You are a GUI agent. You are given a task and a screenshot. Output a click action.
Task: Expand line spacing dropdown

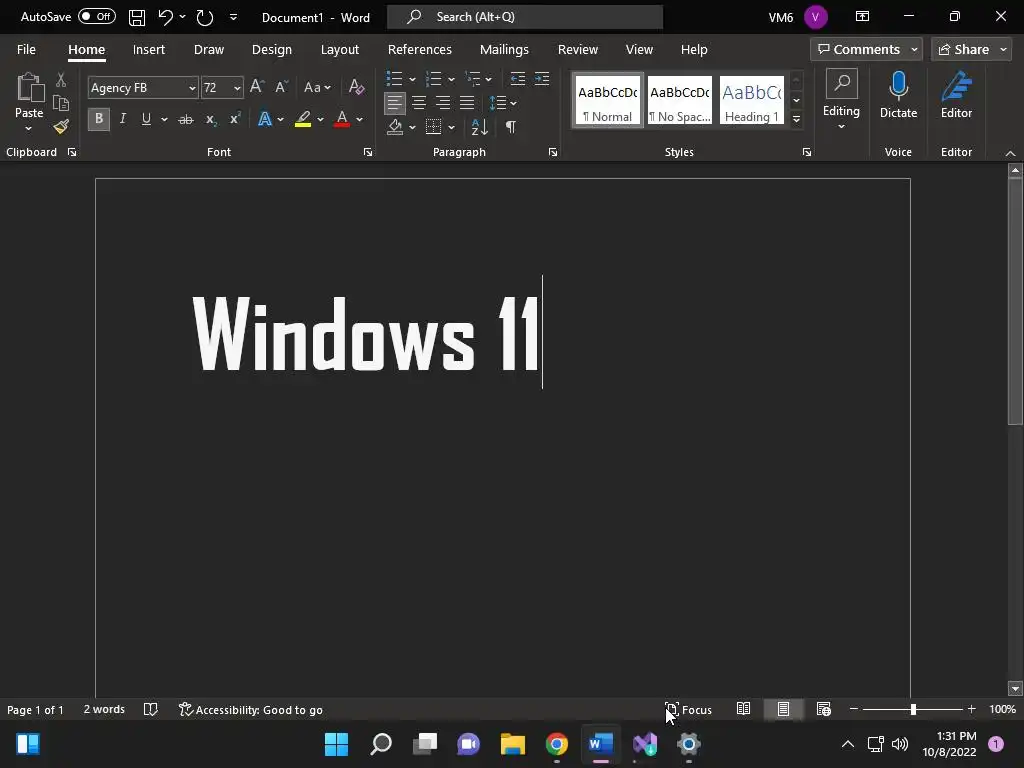tap(513, 103)
